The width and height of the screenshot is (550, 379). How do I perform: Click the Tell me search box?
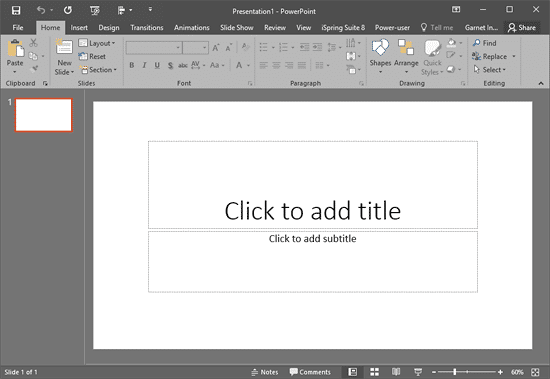437,28
